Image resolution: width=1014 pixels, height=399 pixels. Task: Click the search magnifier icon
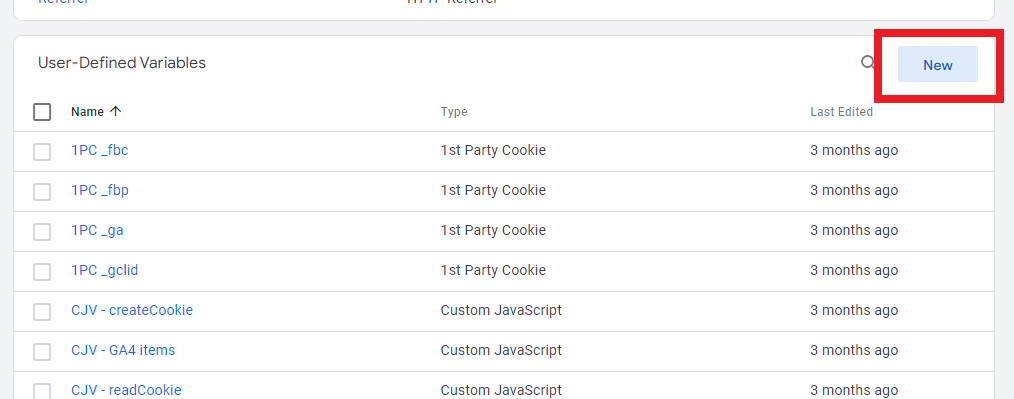tap(867, 63)
